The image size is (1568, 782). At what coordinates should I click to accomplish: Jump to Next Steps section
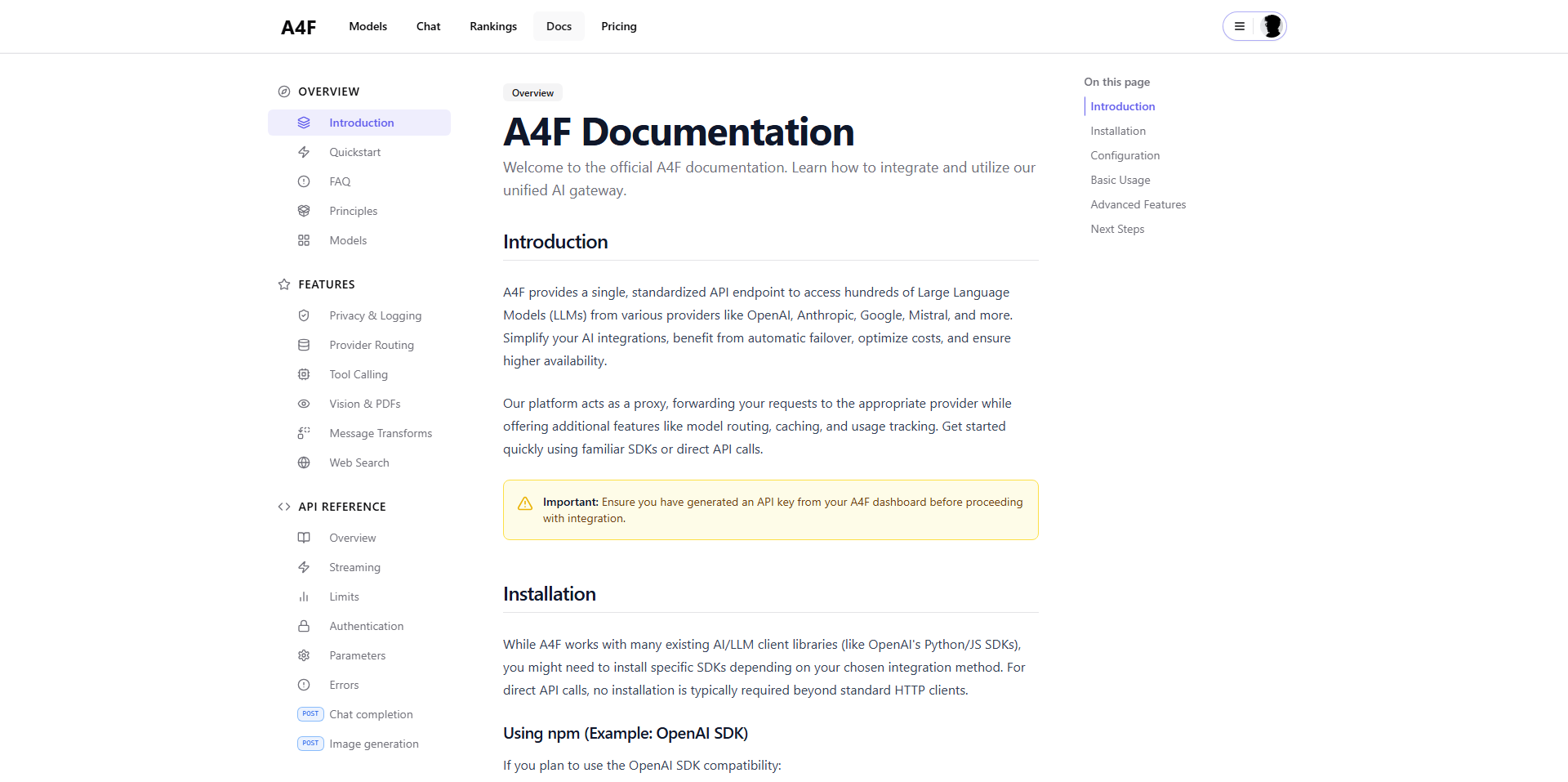point(1117,229)
